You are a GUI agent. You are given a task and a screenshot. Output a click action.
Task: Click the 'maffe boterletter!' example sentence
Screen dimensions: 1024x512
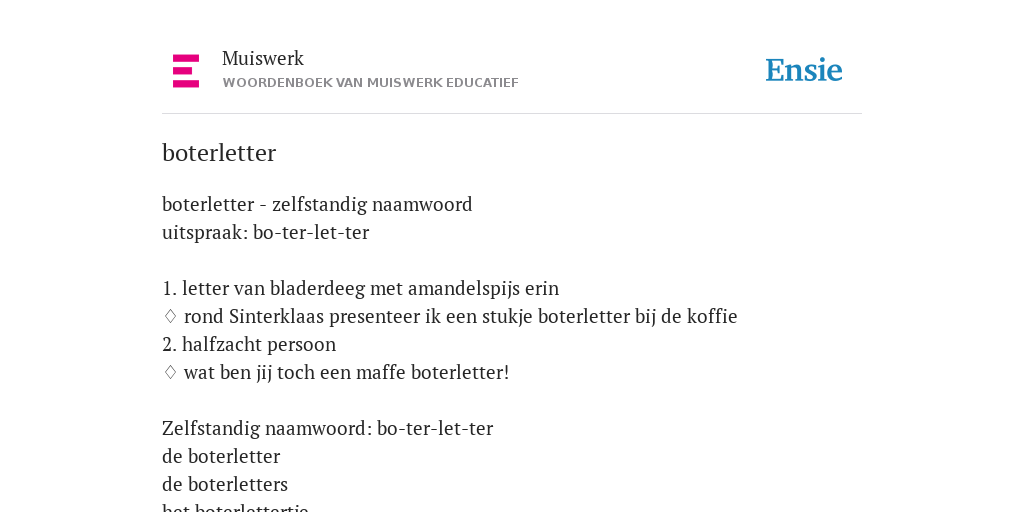pos(346,373)
